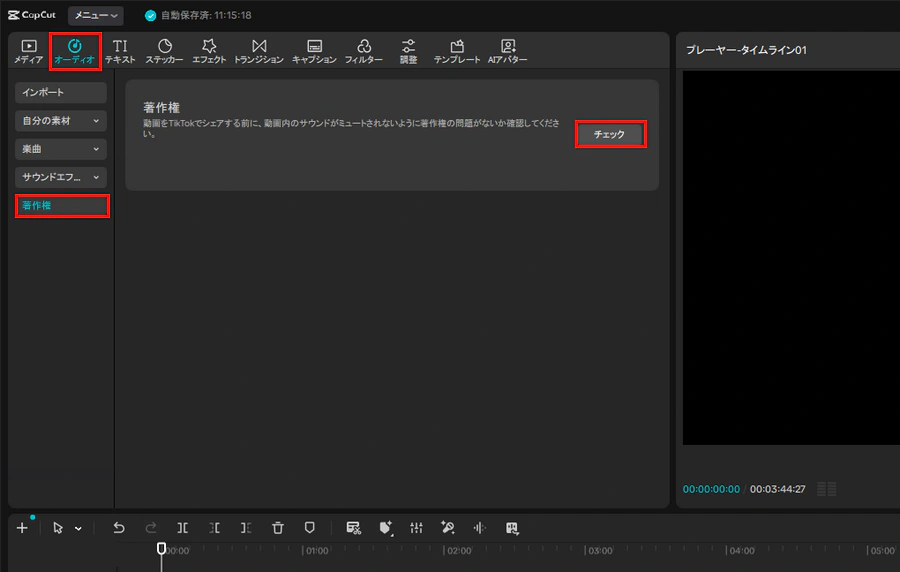
Task: Click the AI marker sparkle icon
Action: (386, 528)
